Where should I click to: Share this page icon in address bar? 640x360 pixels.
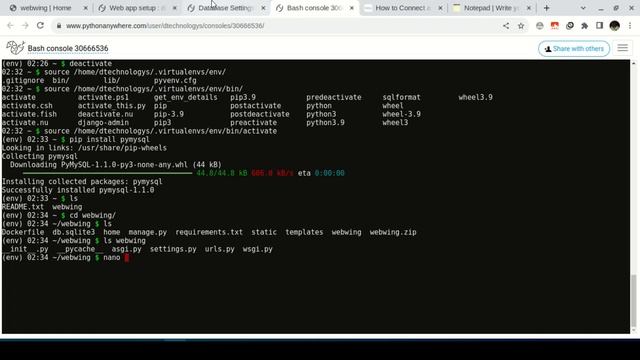pyautogui.click(x=506, y=26)
